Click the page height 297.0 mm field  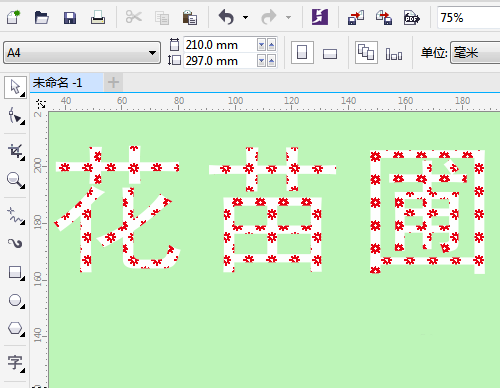220,61
